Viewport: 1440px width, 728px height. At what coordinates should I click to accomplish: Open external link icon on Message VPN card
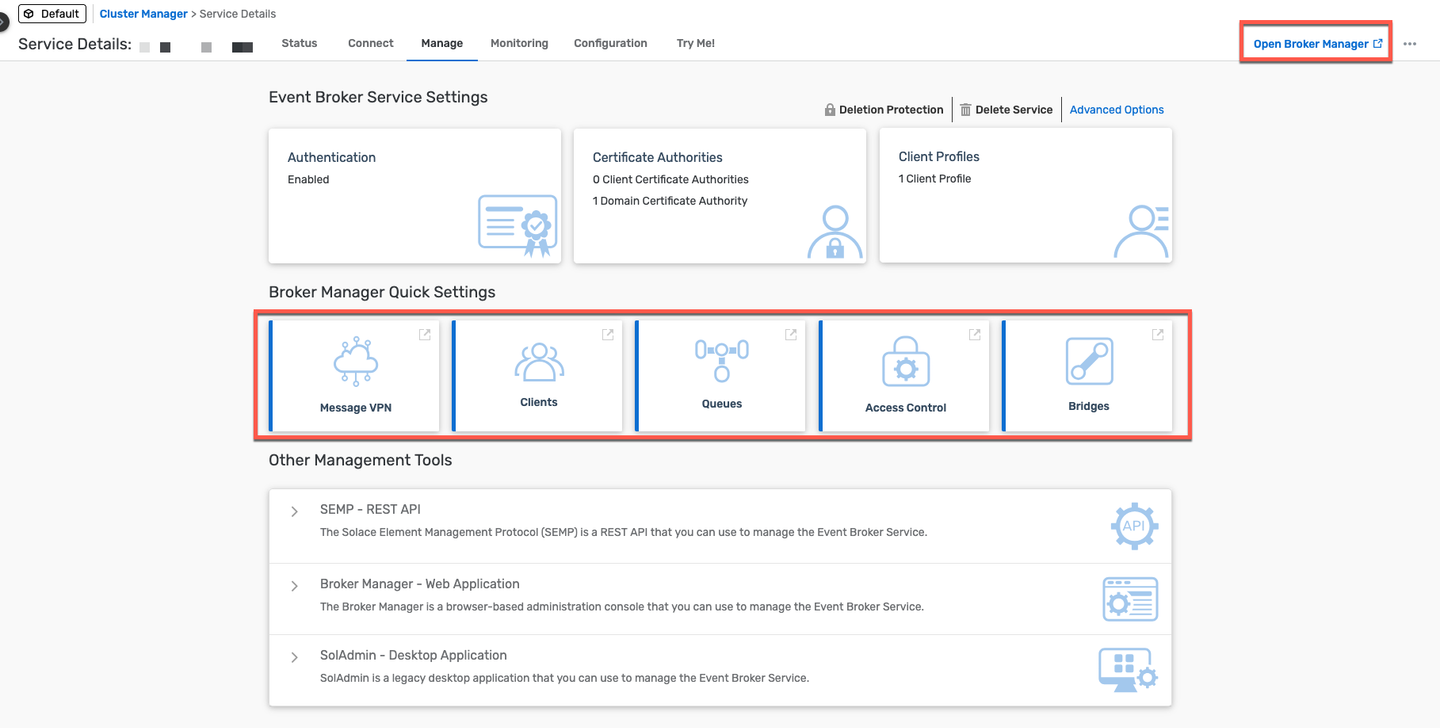click(425, 335)
